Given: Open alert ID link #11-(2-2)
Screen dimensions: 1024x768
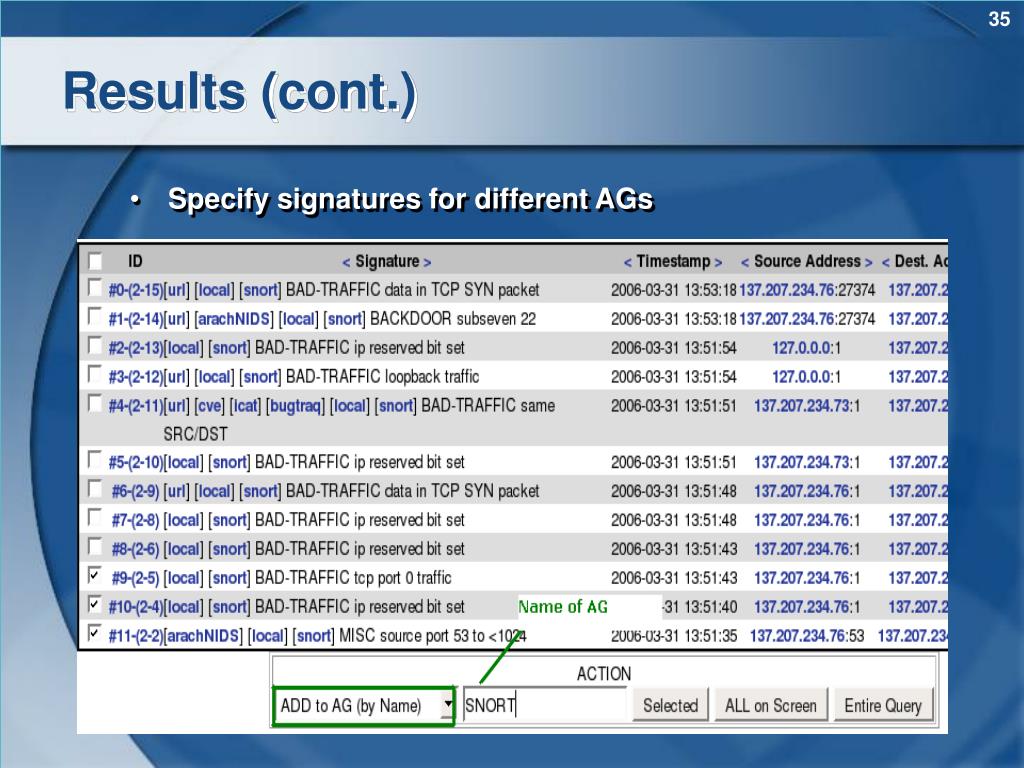Looking at the screenshot, I should [x=136, y=635].
